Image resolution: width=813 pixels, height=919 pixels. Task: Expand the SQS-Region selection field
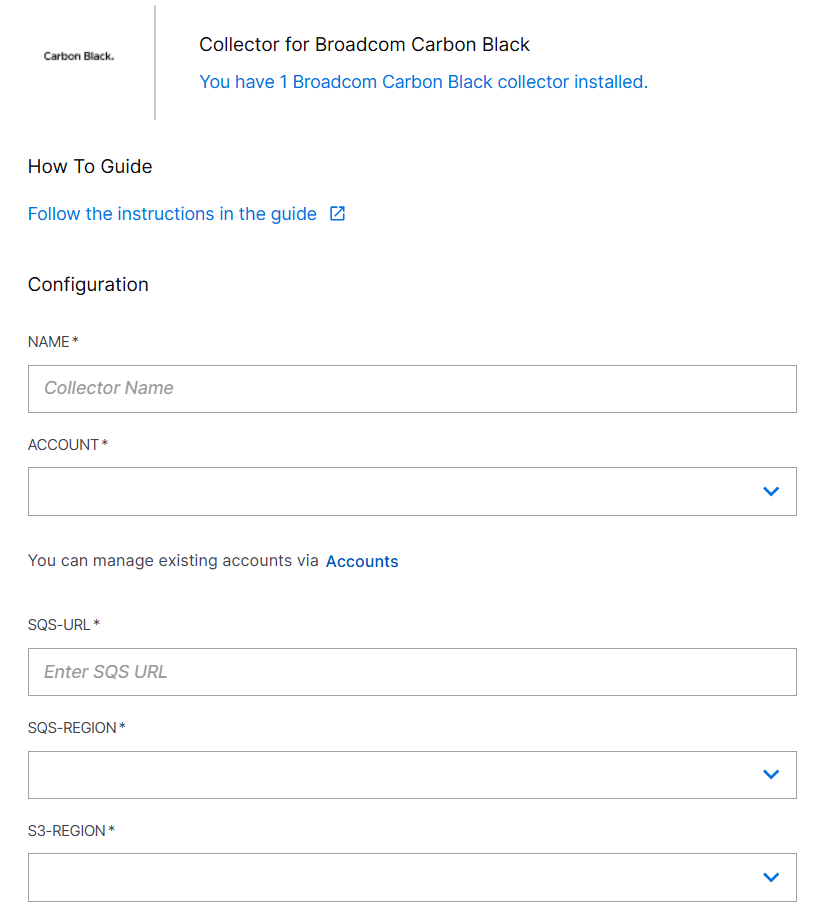400,774
